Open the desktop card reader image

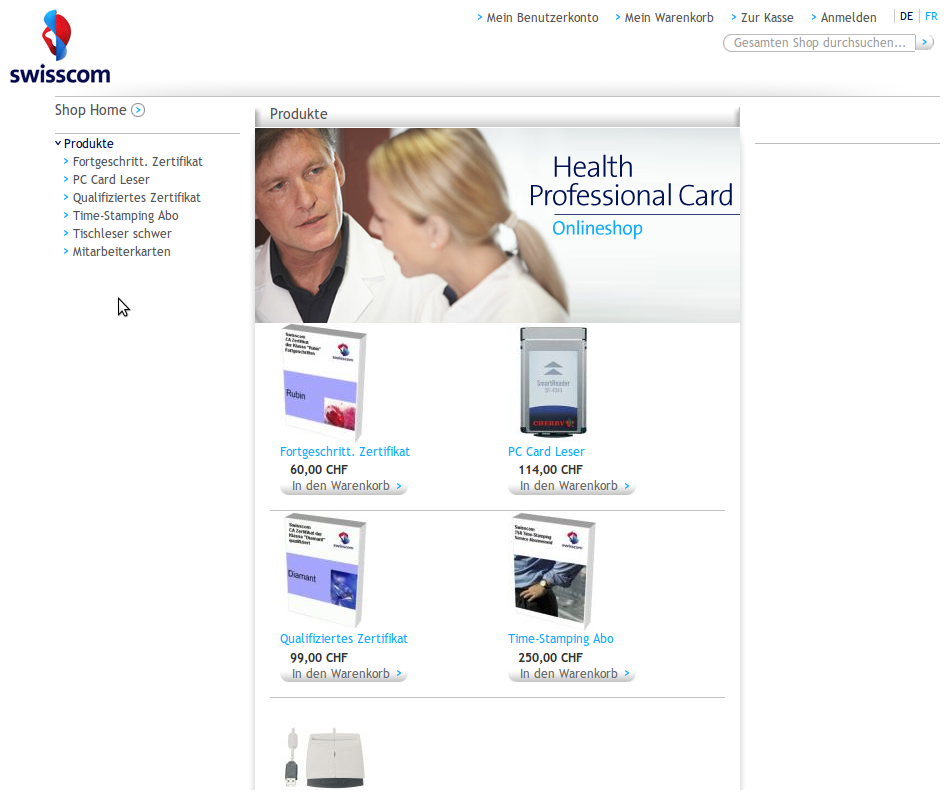point(325,758)
